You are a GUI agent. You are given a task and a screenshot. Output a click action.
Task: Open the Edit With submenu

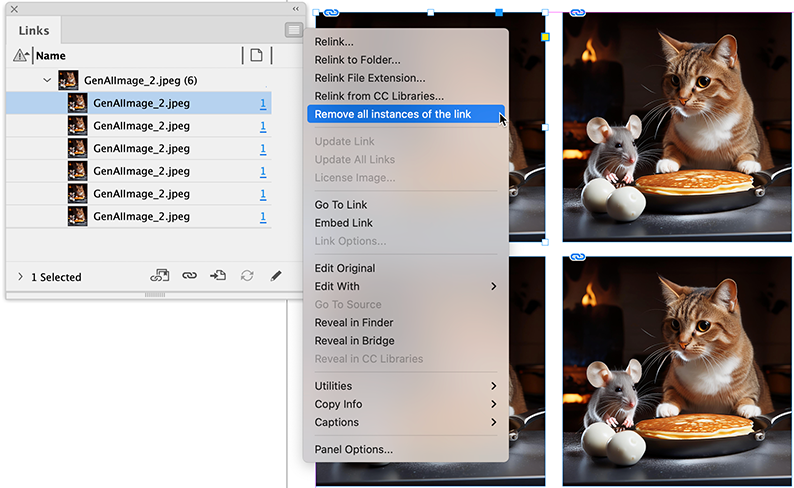(406, 286)
